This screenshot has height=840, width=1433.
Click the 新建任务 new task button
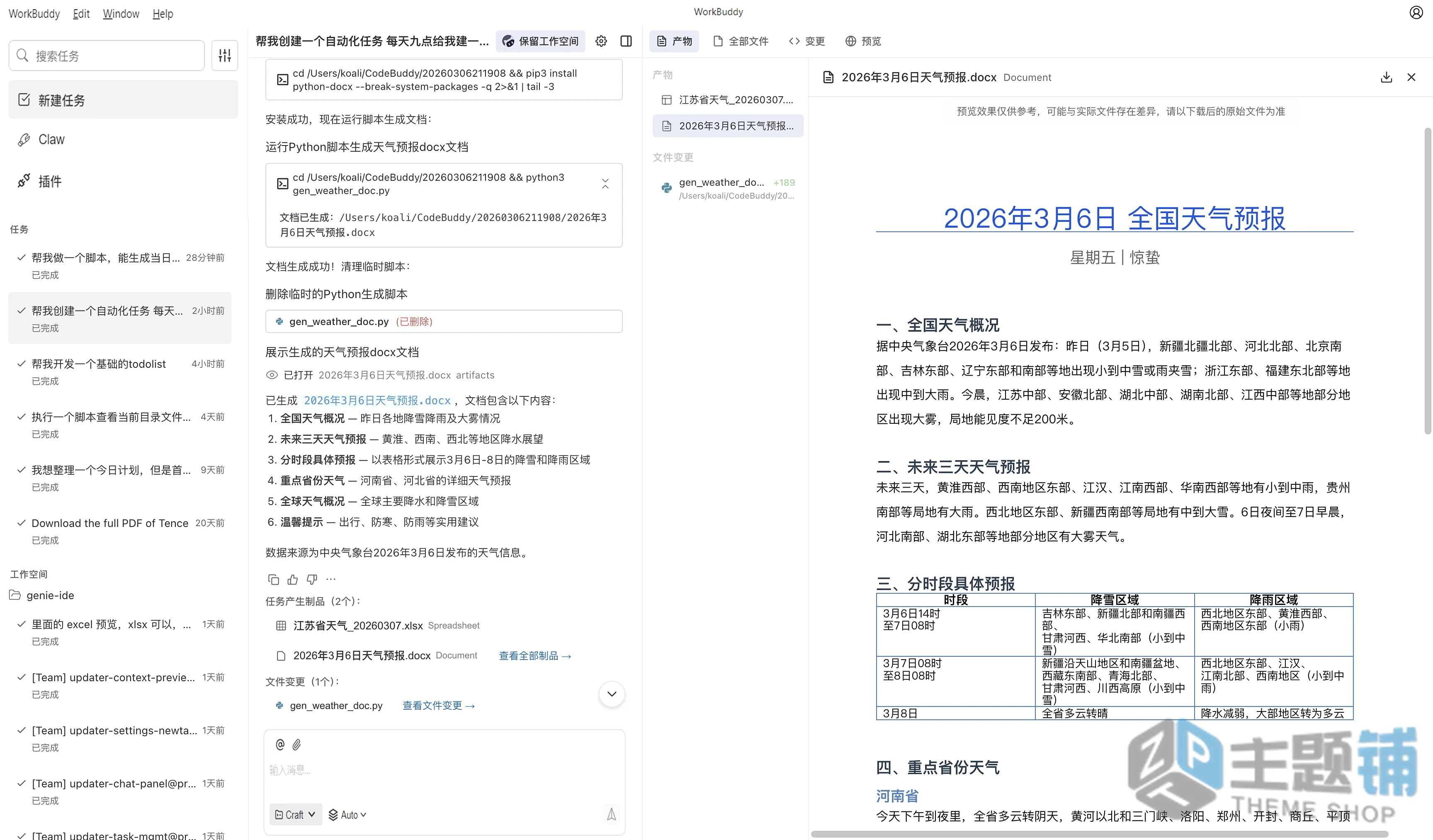coord(124,100)
